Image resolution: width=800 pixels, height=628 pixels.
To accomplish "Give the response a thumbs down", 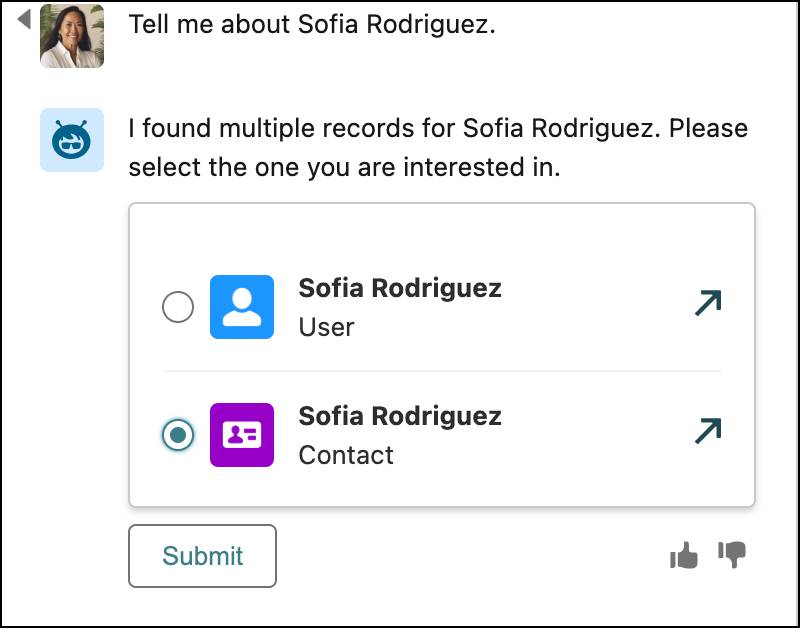I will pos(733,555).
